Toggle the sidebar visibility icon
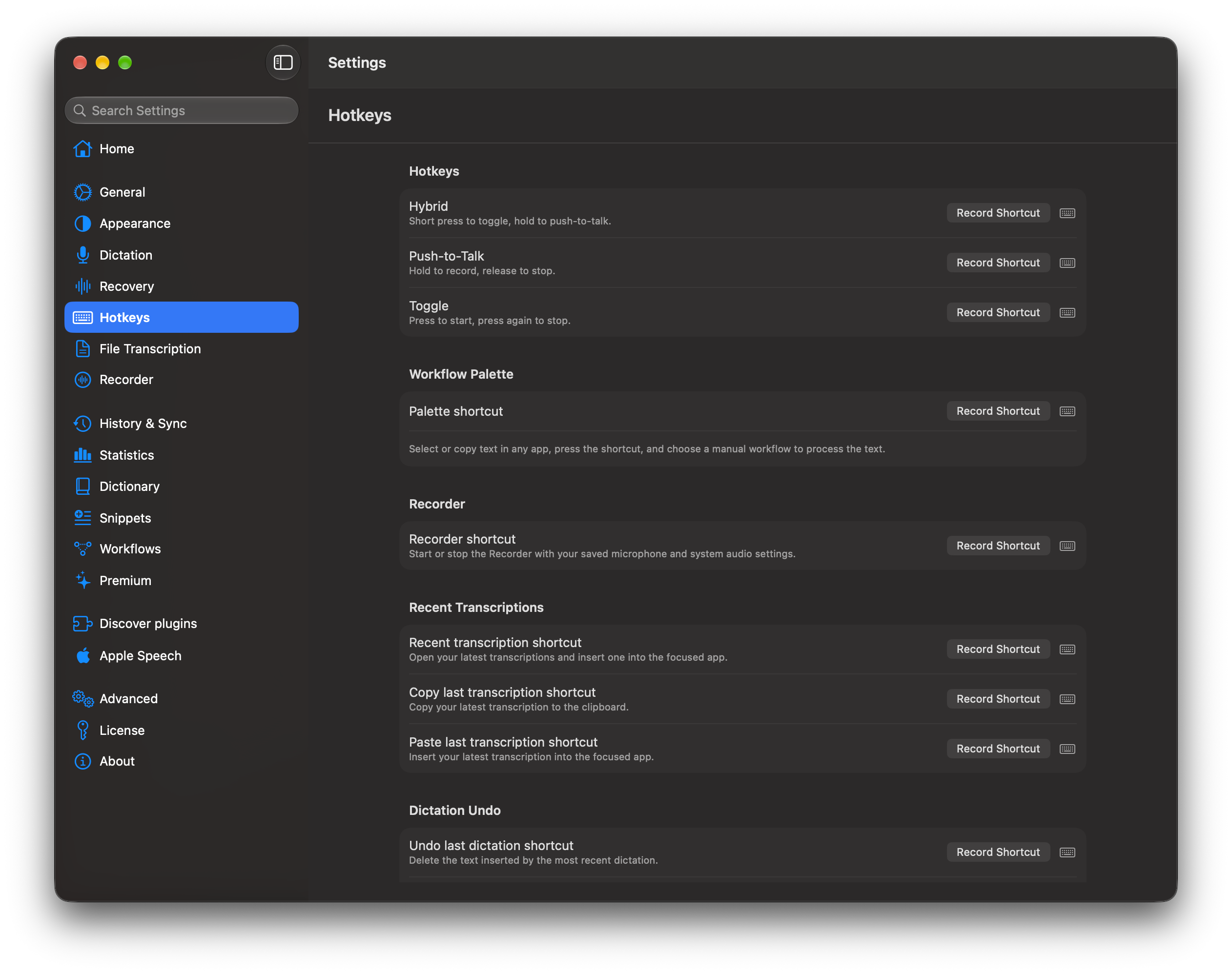 click(x=283, y=62)
